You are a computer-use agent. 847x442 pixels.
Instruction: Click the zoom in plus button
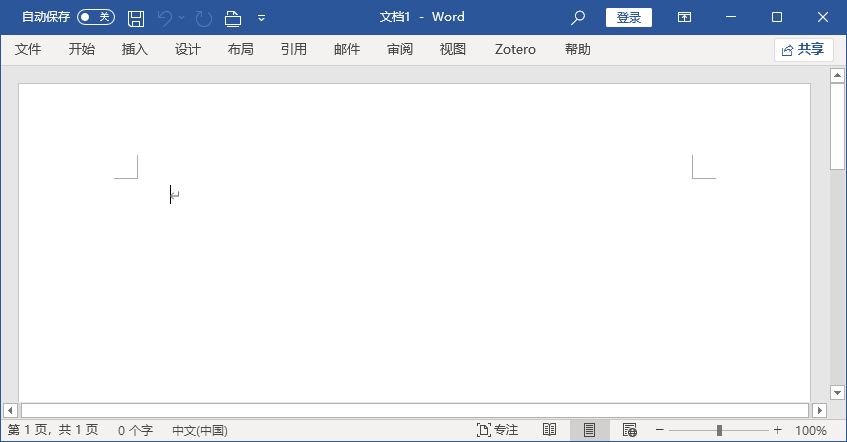point(777,430)
